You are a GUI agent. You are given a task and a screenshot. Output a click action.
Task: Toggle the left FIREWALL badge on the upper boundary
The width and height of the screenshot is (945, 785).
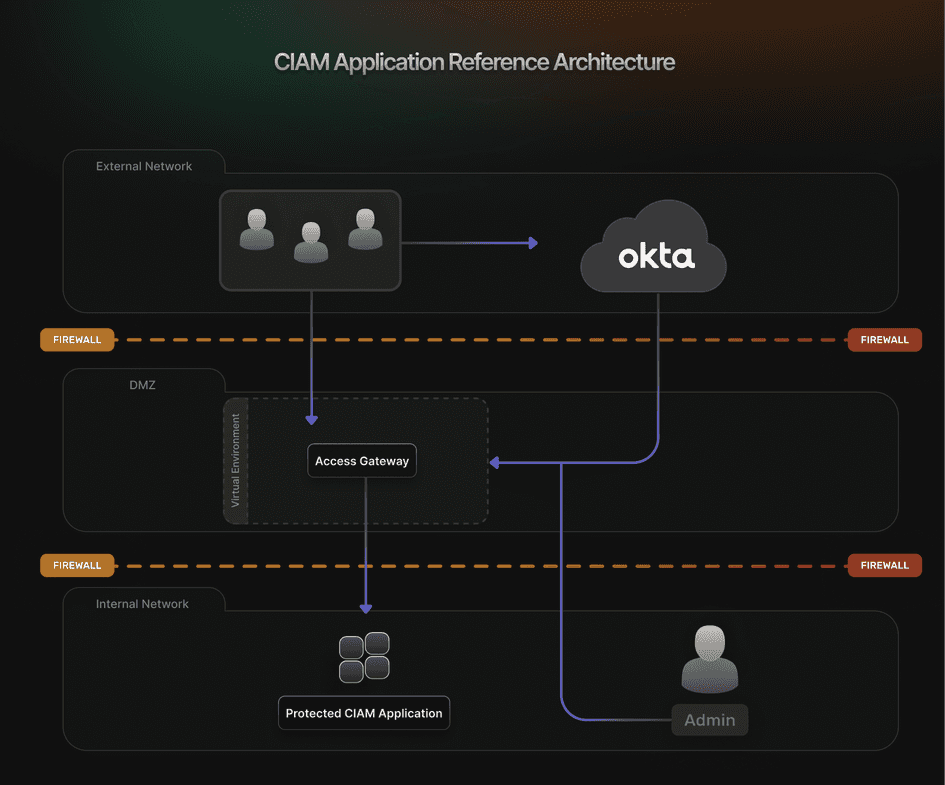[77, 339]
